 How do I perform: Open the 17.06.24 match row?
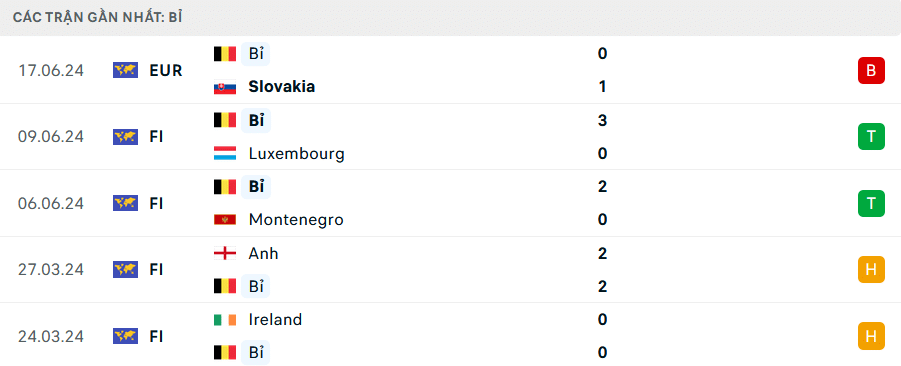[x=450, y=70]
